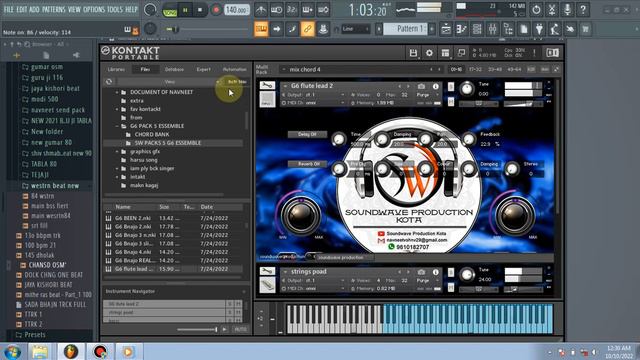The image size is (640, 360).
Task: Click the Tune knob of G6 flute lead 2
Action: point(467,88)
